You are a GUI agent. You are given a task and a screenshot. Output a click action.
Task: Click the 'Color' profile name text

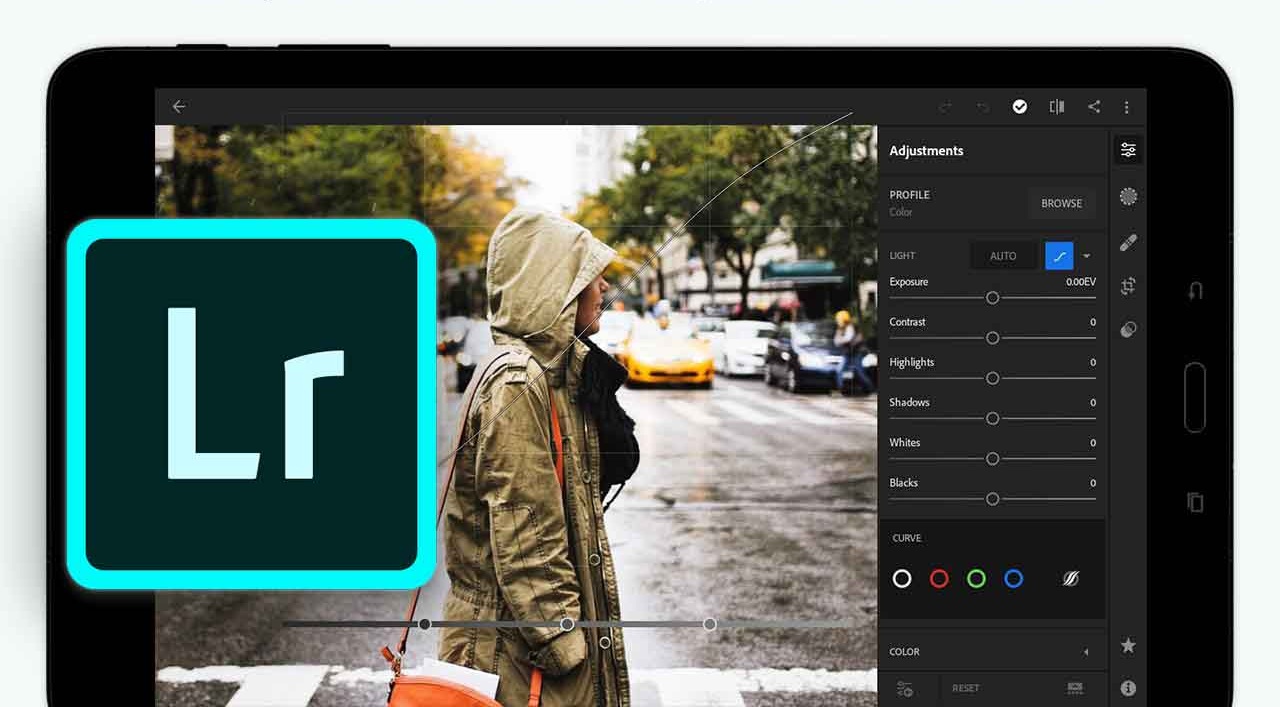(x=901, y=212)
